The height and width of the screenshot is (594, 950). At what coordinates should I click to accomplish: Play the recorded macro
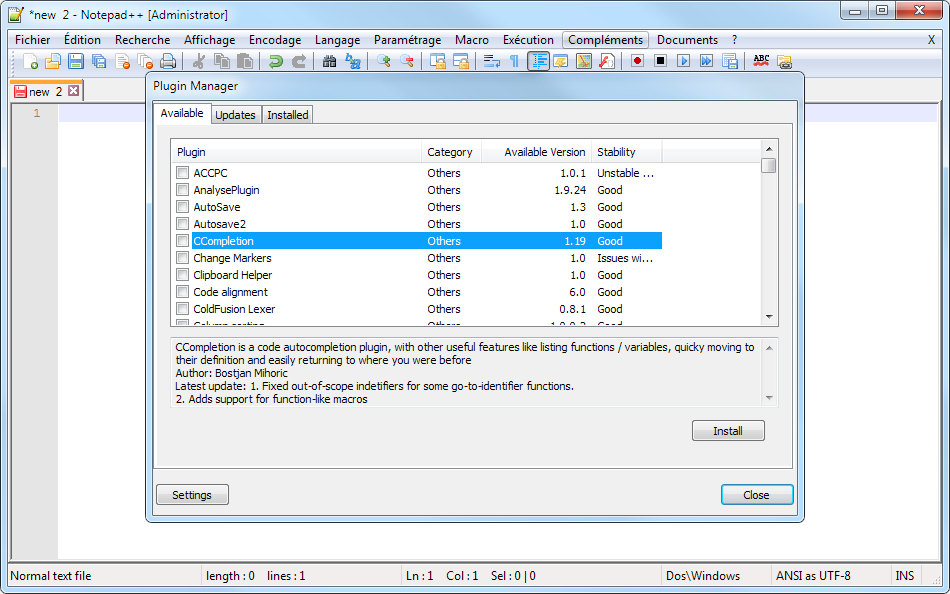pos(685,61)
